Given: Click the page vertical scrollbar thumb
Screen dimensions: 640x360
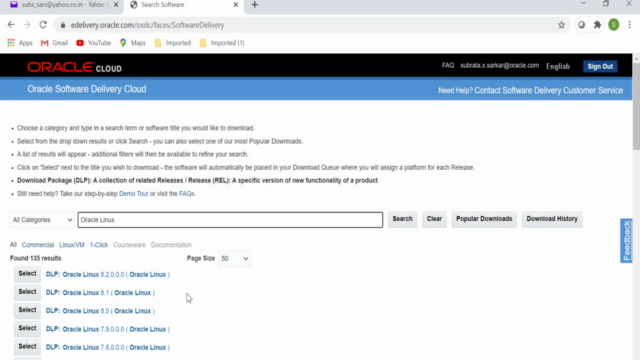Looking at the screenshot, I should [636, 106].
